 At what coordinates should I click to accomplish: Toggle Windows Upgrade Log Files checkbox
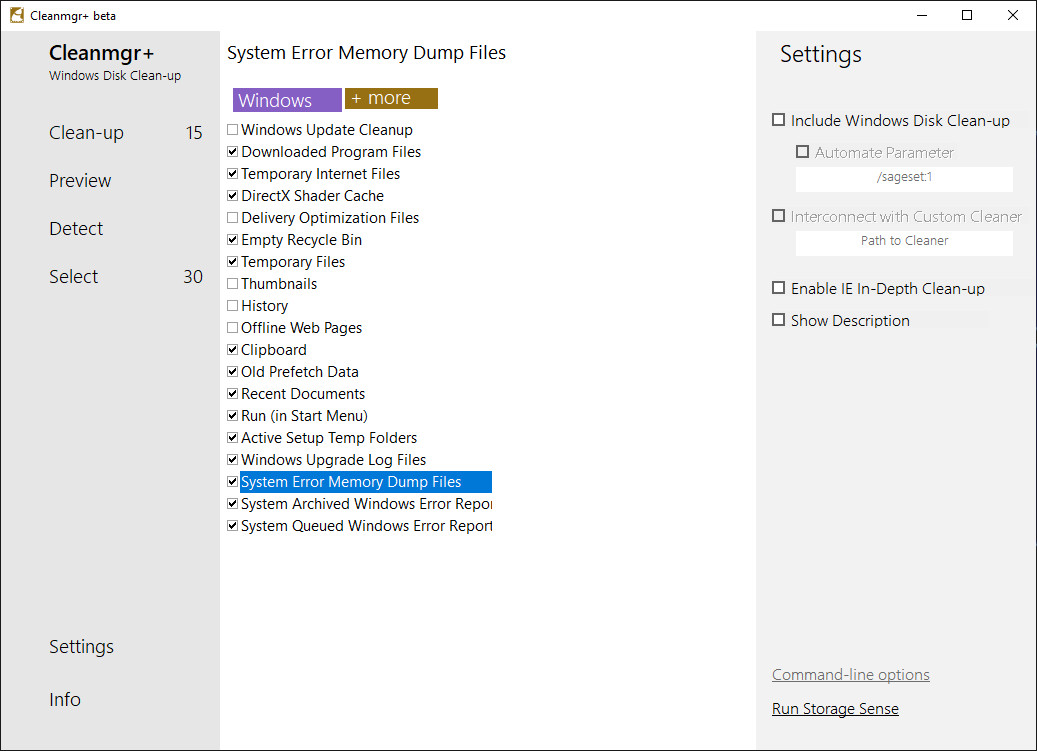pyautogui.click(x=232, y=459)
